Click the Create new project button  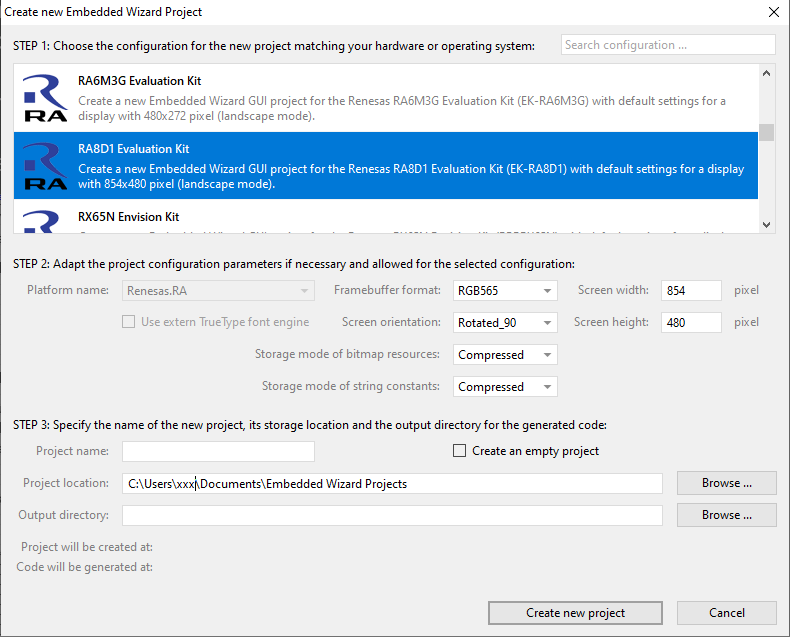coord(575,613)
